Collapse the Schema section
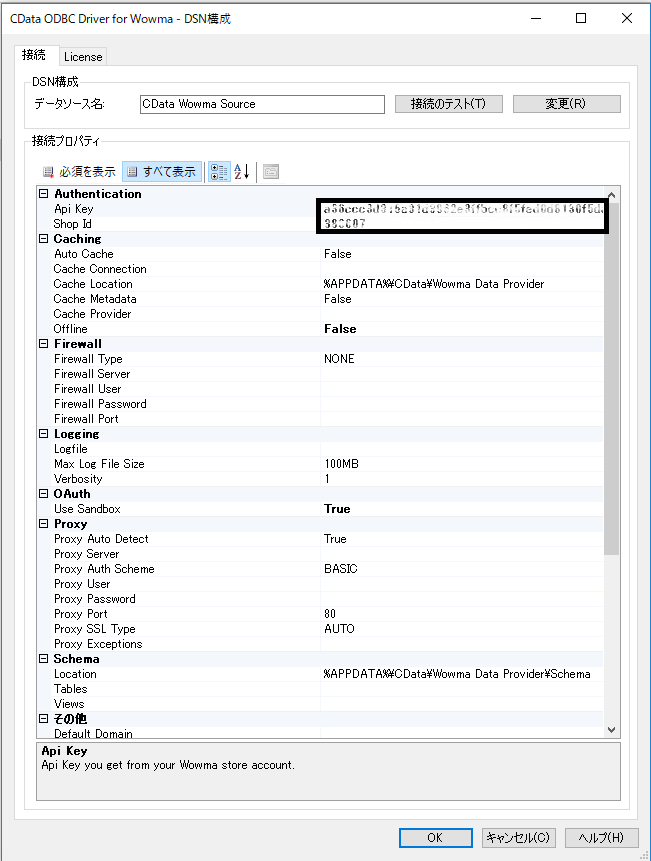Screen dimensions: 651x861 pos(43,658)
